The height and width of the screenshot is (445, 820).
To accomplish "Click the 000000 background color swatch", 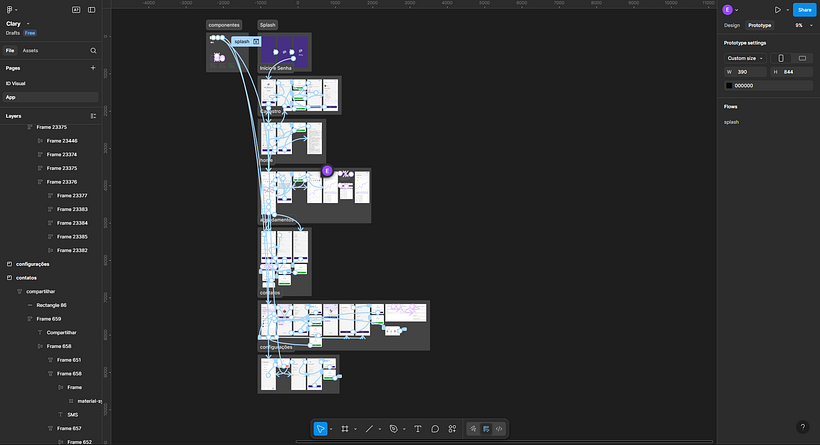I will pos(728,86).
